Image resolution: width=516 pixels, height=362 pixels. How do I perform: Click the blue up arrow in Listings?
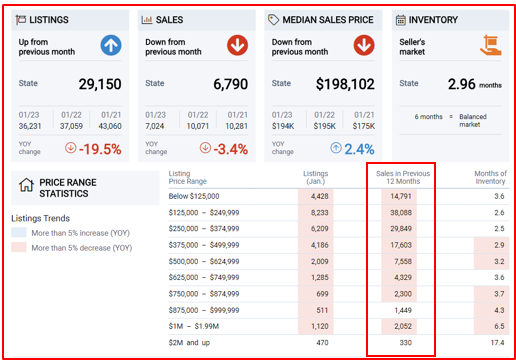point(111,45)
